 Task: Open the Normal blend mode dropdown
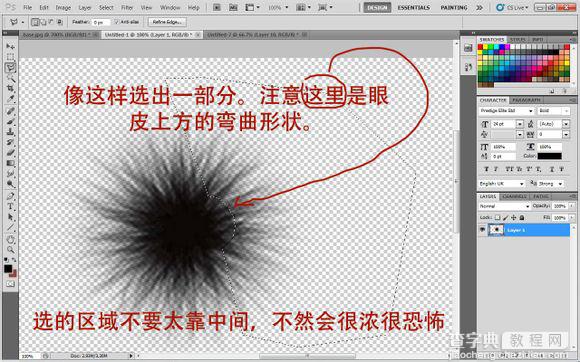tap(505, 206)
